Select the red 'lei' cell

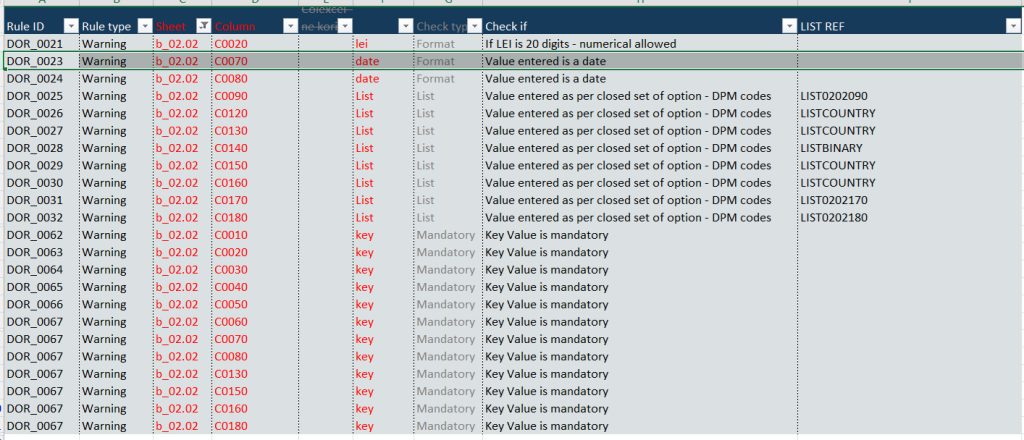[x=362, y=44]
